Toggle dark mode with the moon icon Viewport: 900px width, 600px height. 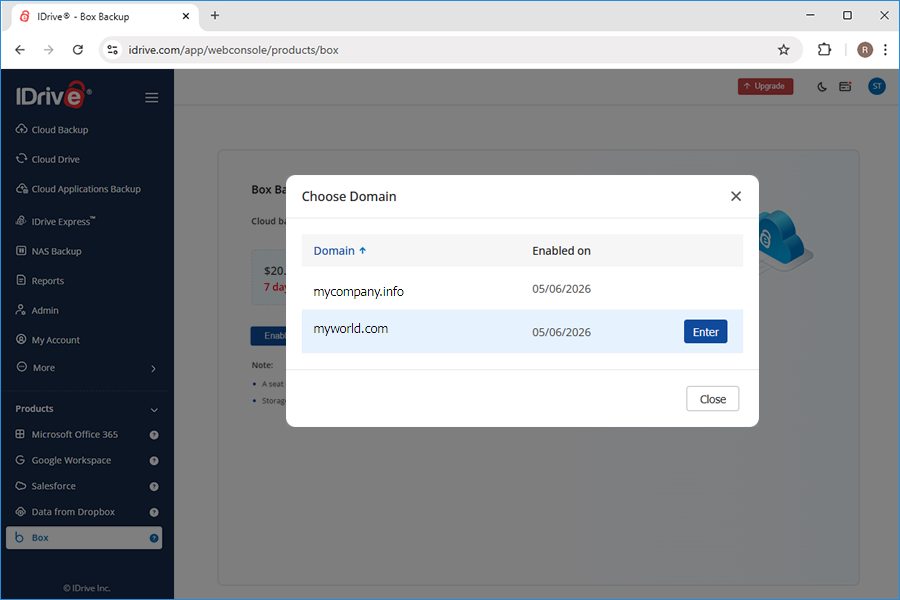tap(821, 87)
